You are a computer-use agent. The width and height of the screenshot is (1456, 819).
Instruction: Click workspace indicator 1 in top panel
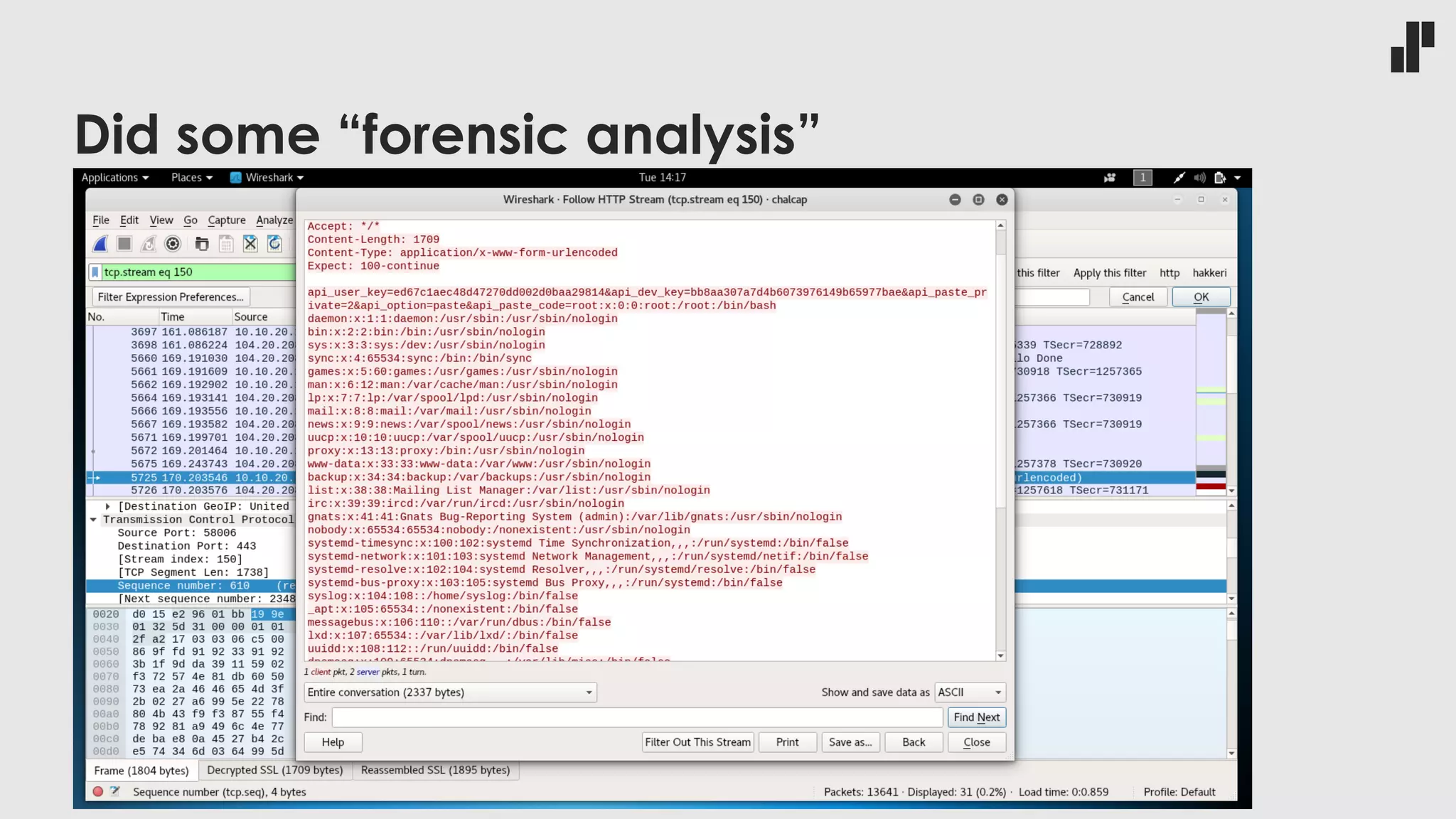point(1142,178)
